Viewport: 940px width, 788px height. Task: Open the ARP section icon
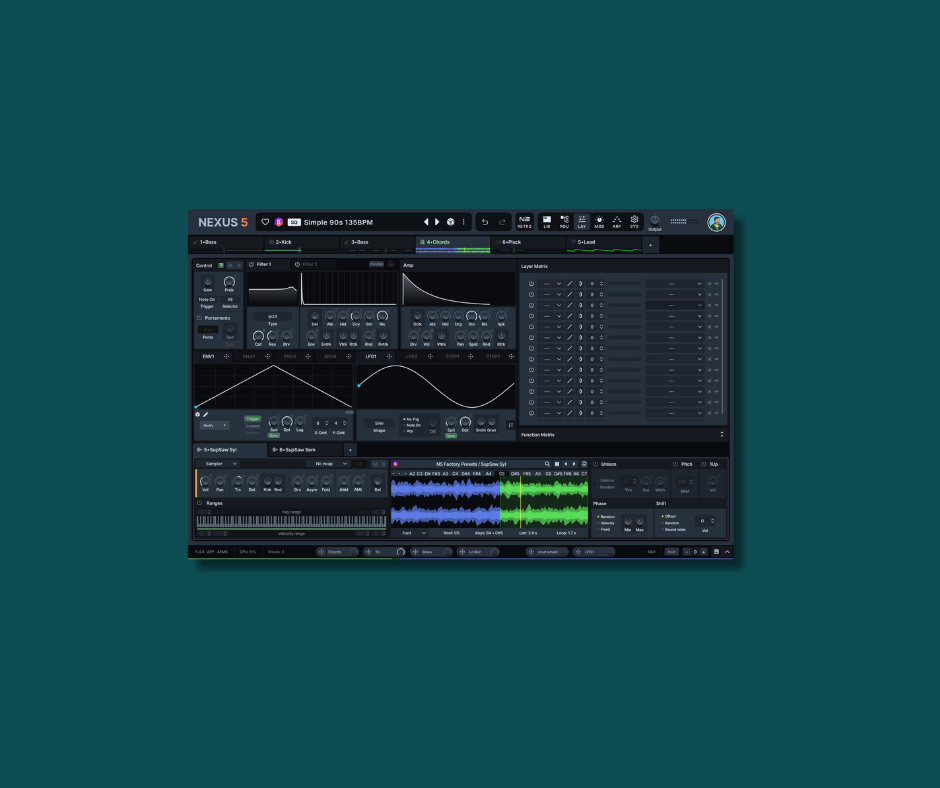pyautogui.click(x=617, y=221)
